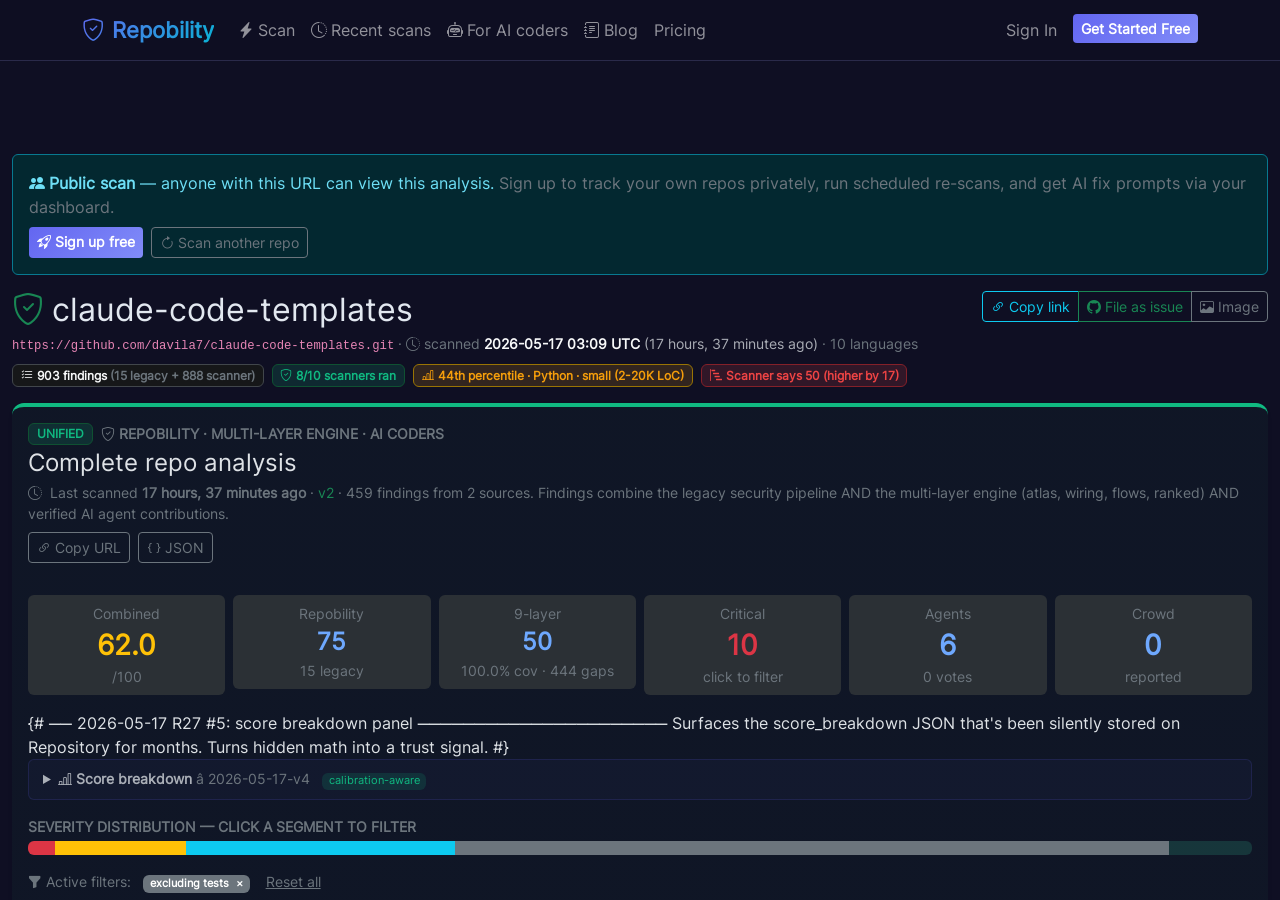Click the people icon beside Public scan
1280x900 pixels.
pyautogui.click(x=37, y=183)
